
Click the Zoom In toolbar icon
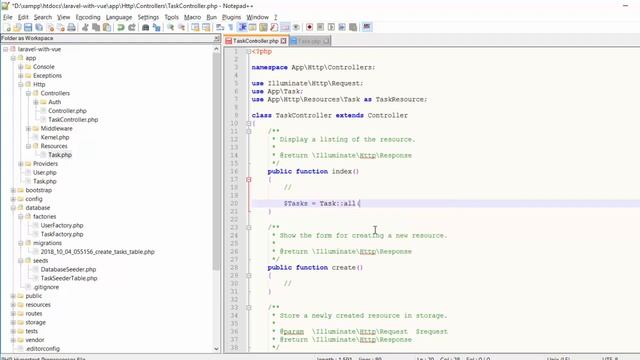[170, 27]
